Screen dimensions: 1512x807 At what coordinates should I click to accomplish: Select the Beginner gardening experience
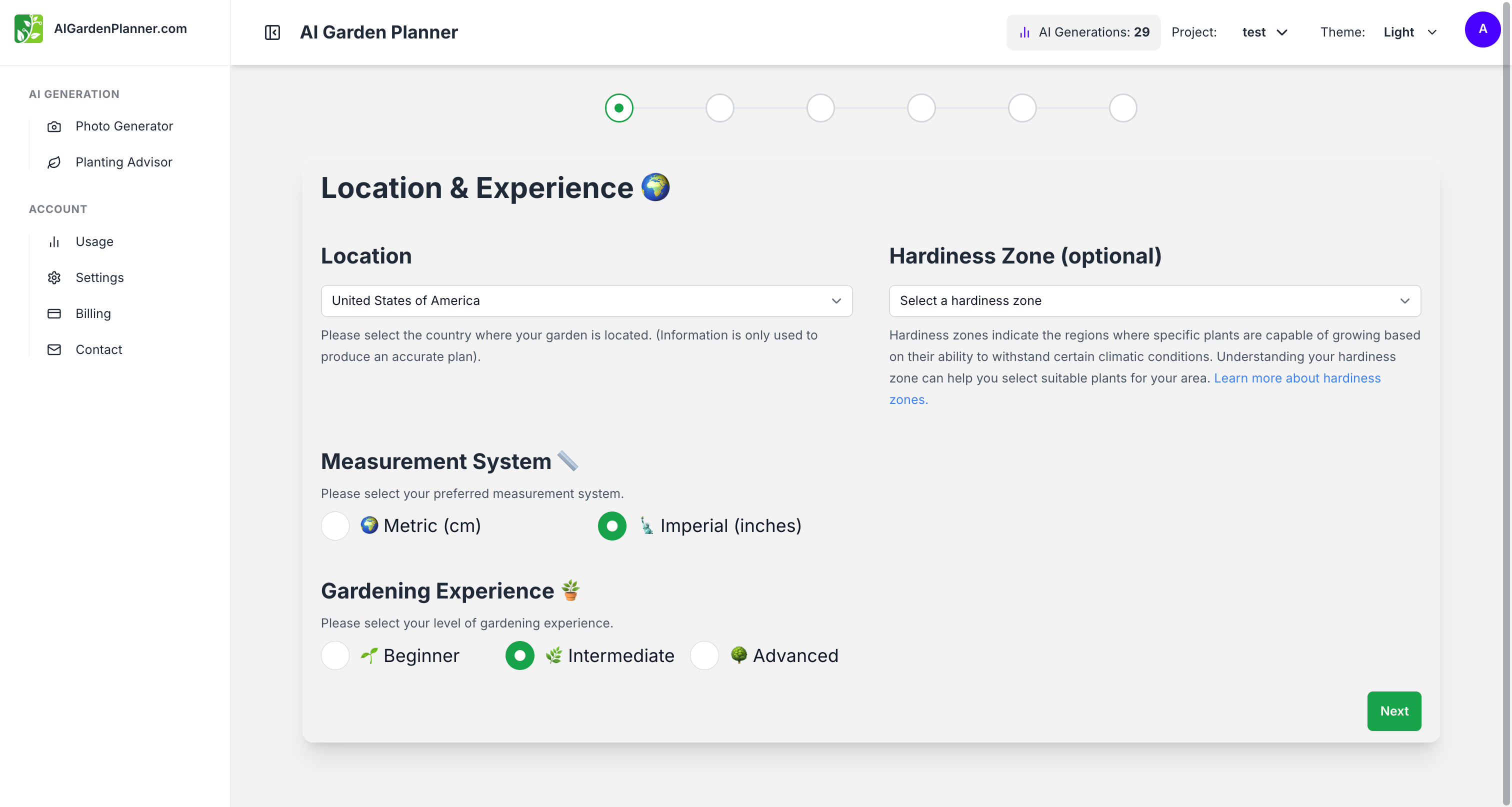[x=335, y=655]
